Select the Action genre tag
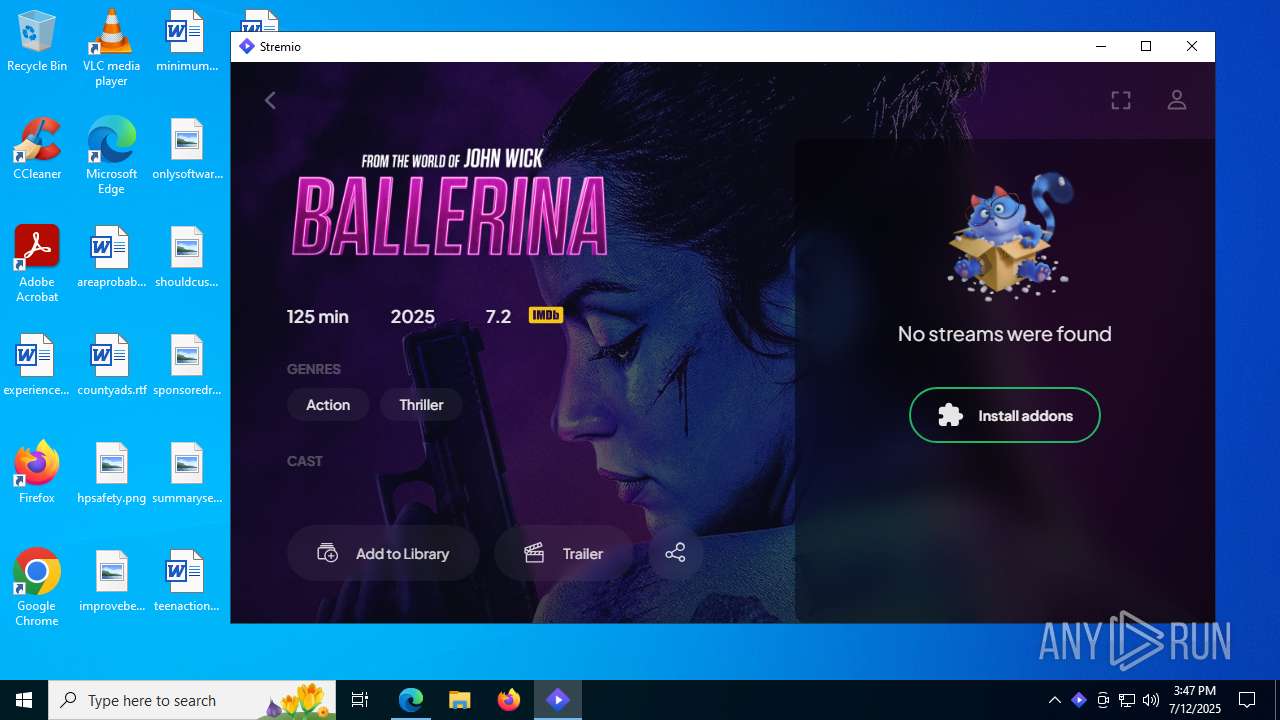Image resolution: width=1280 pixels, height=720 pixels. click(x=328, y=405)
